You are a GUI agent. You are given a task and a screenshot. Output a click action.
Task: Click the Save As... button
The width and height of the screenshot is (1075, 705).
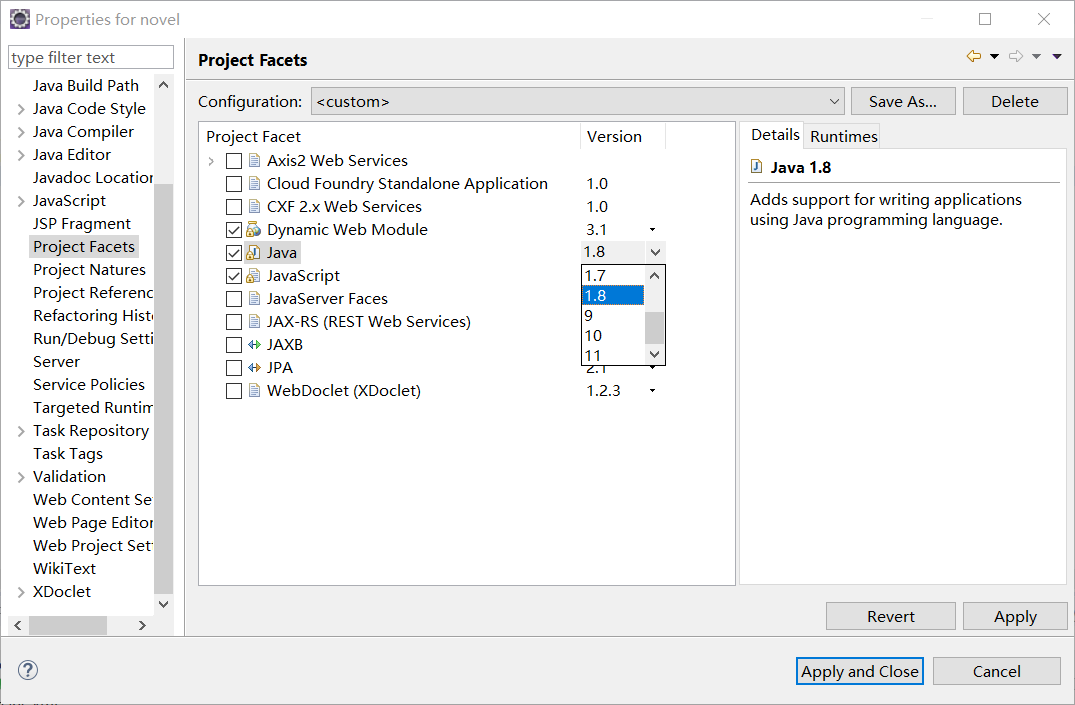[902, 101]
